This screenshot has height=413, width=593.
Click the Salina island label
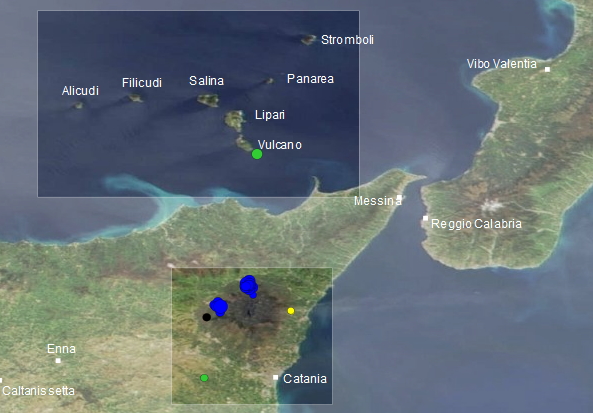pos(206,81)
